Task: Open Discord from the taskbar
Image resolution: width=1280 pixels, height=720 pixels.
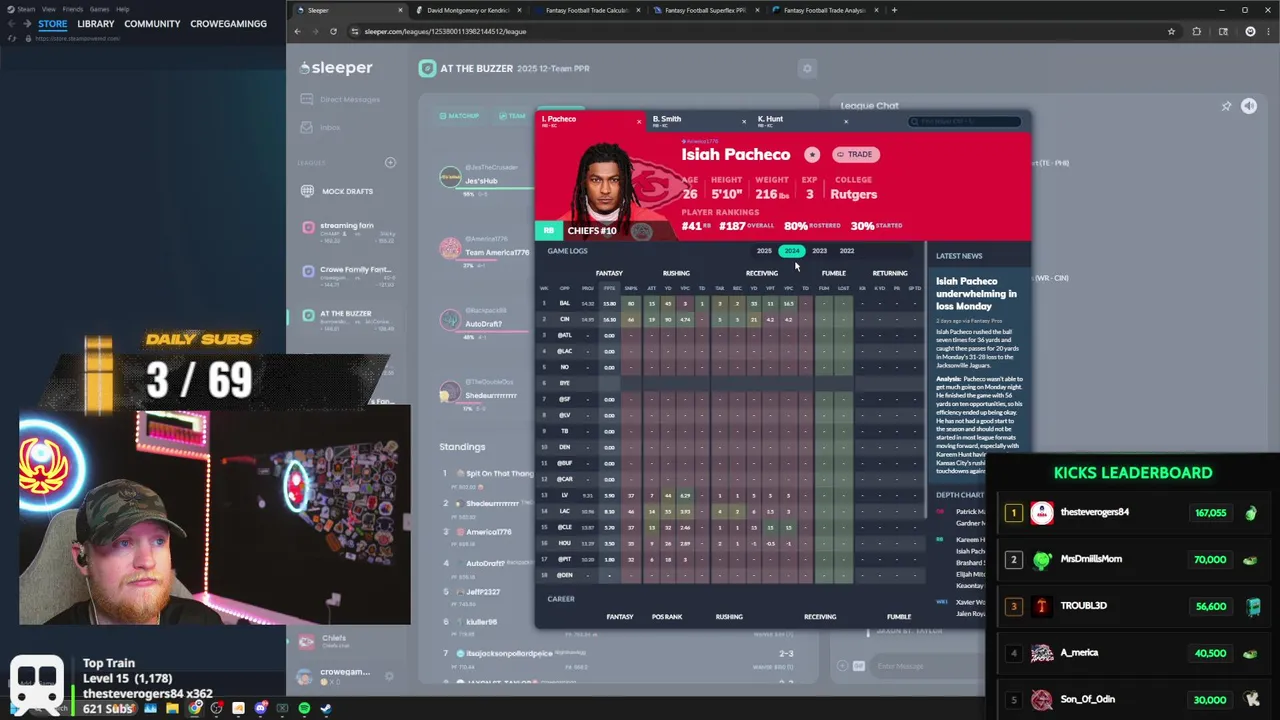Action: point(260,708)
